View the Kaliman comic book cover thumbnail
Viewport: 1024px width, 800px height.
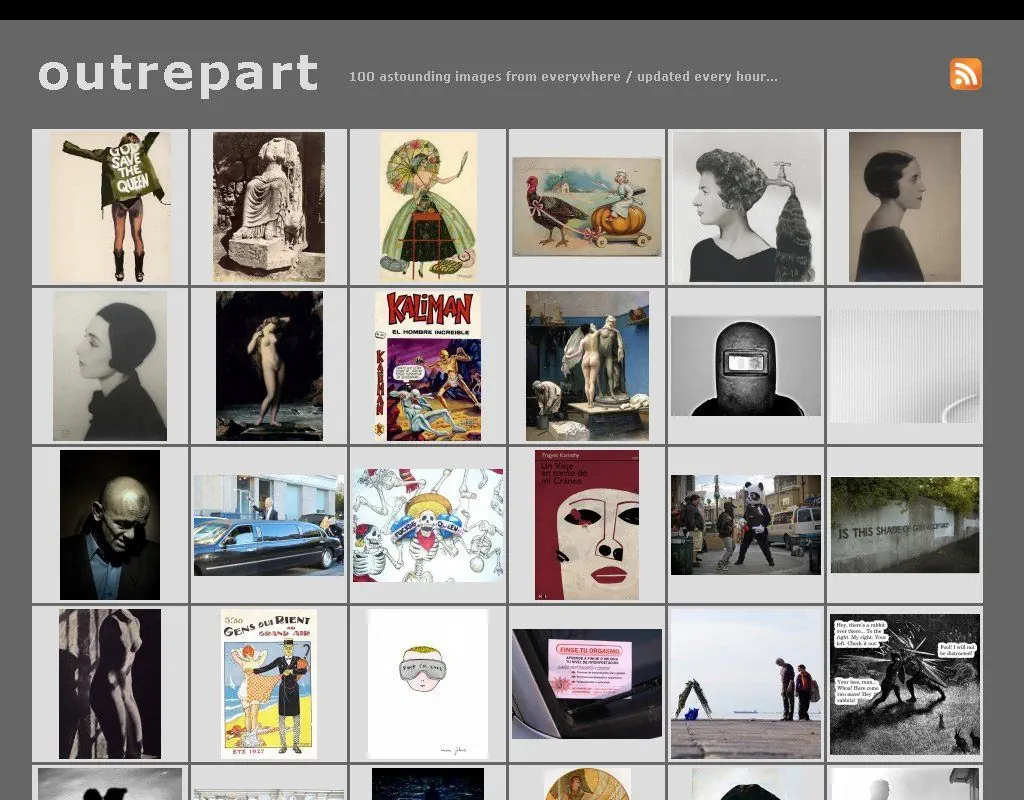(x=427, y=365)
